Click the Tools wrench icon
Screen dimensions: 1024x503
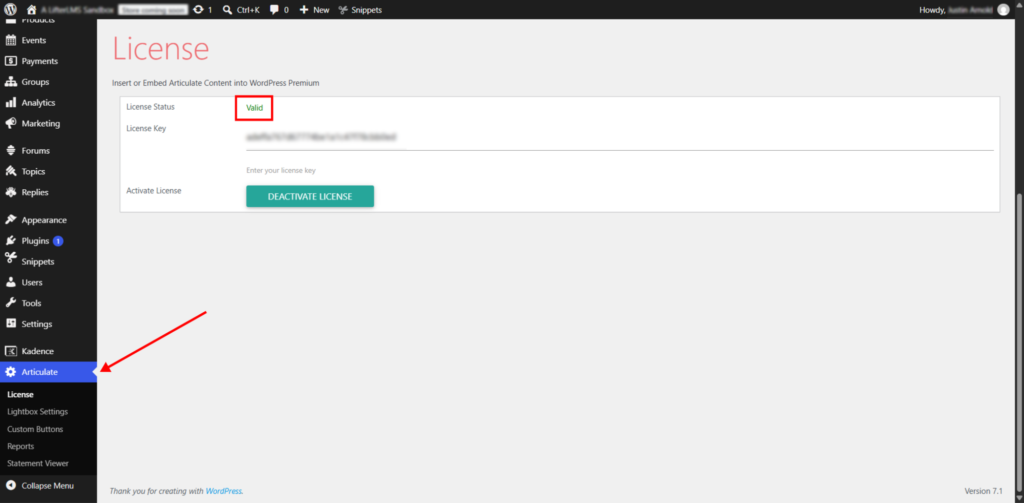point(10,303)
